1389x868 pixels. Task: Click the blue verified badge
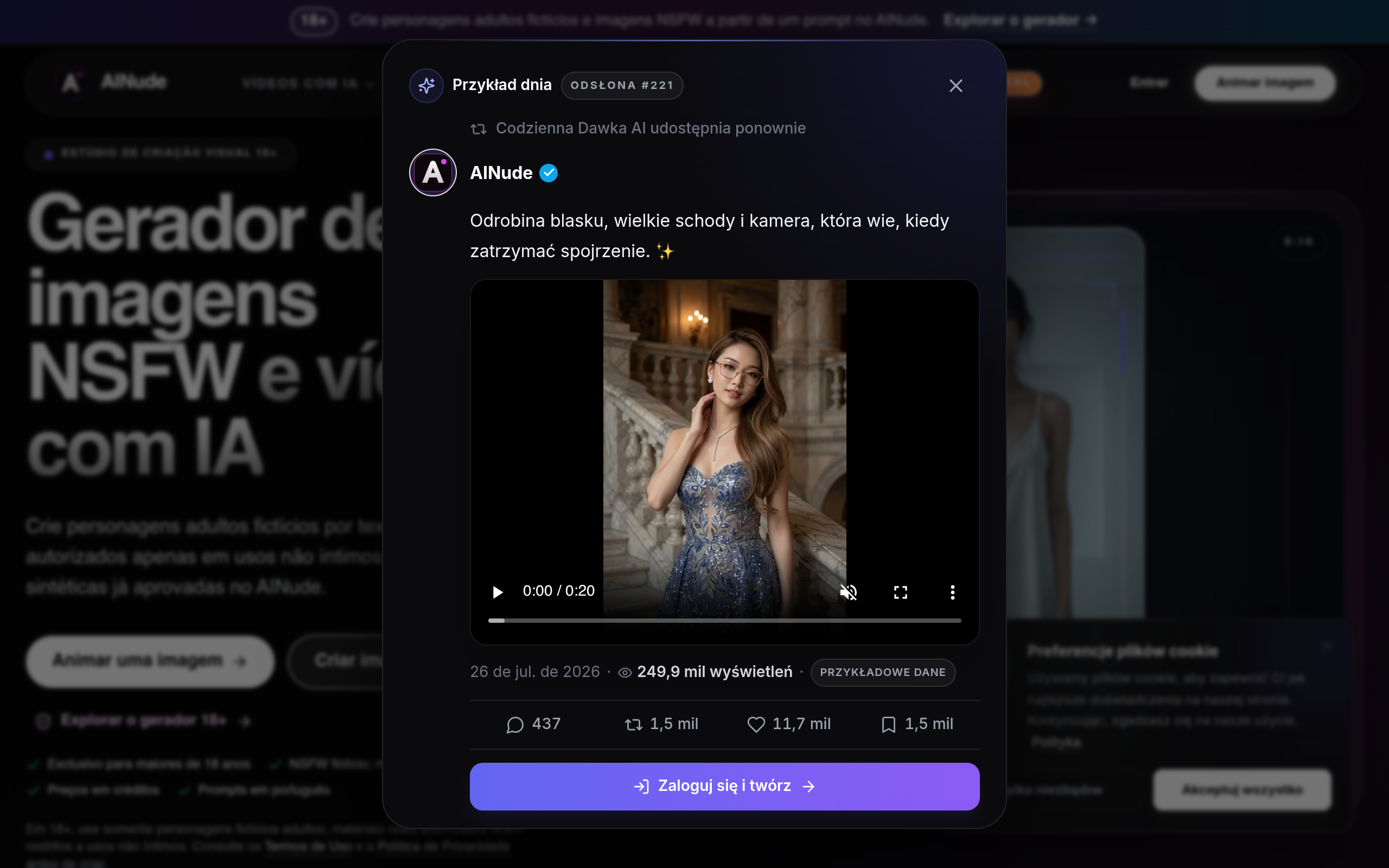point(549,173)
